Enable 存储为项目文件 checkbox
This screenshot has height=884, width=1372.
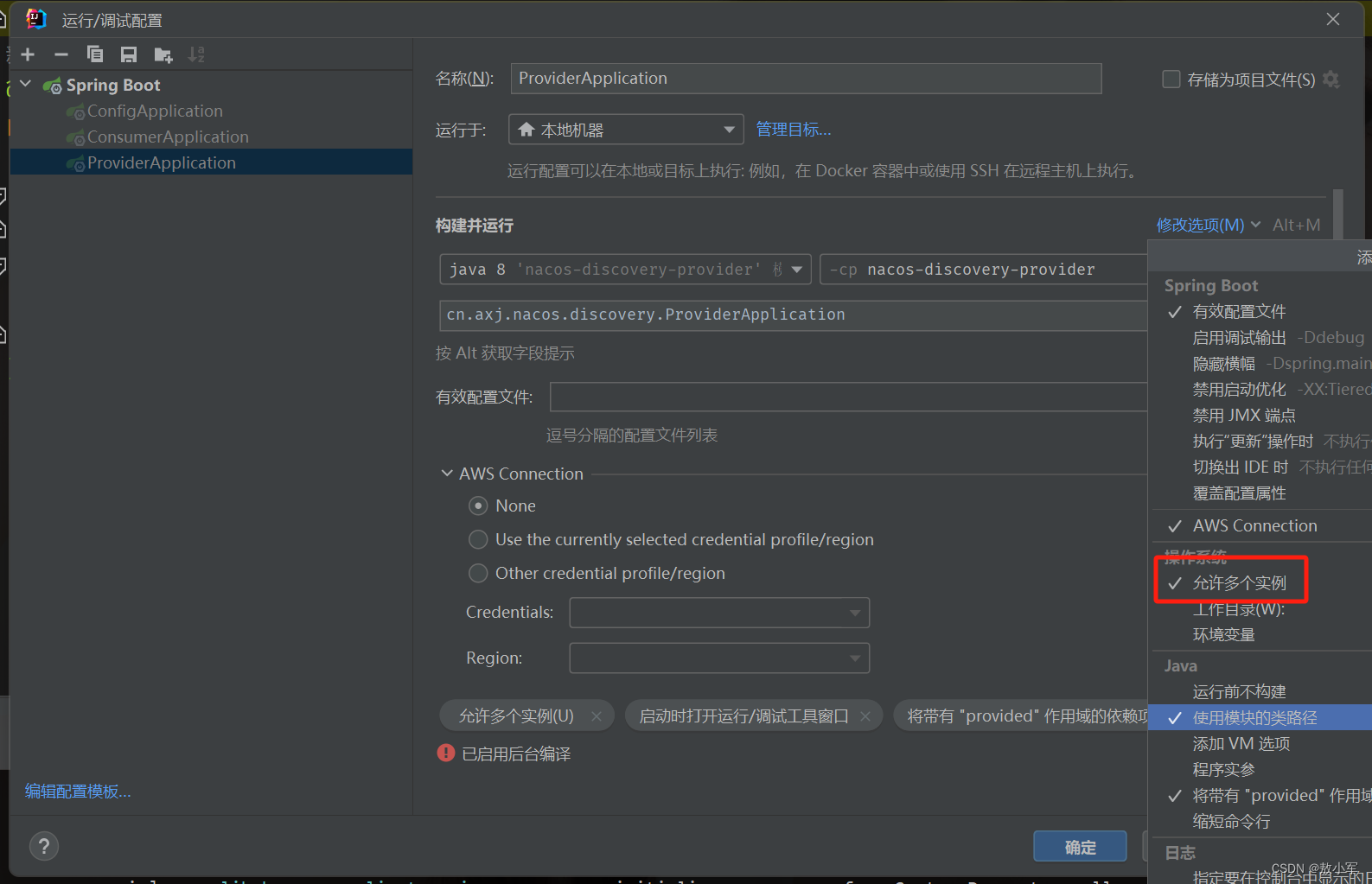click(x=1171, y=79)
